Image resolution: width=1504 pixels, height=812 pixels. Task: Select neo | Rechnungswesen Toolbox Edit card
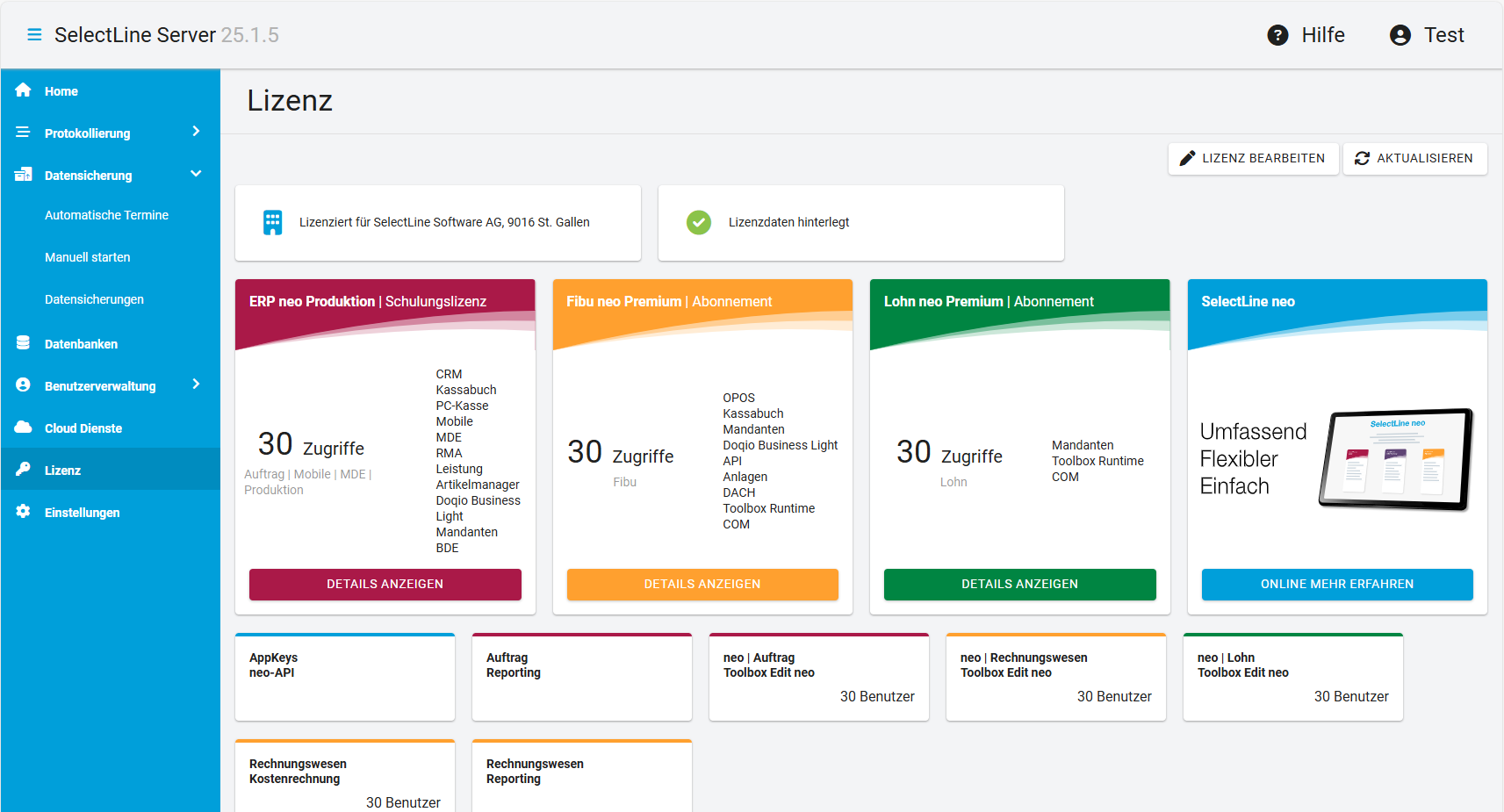pyautogui.click(x=1056, y=677)
